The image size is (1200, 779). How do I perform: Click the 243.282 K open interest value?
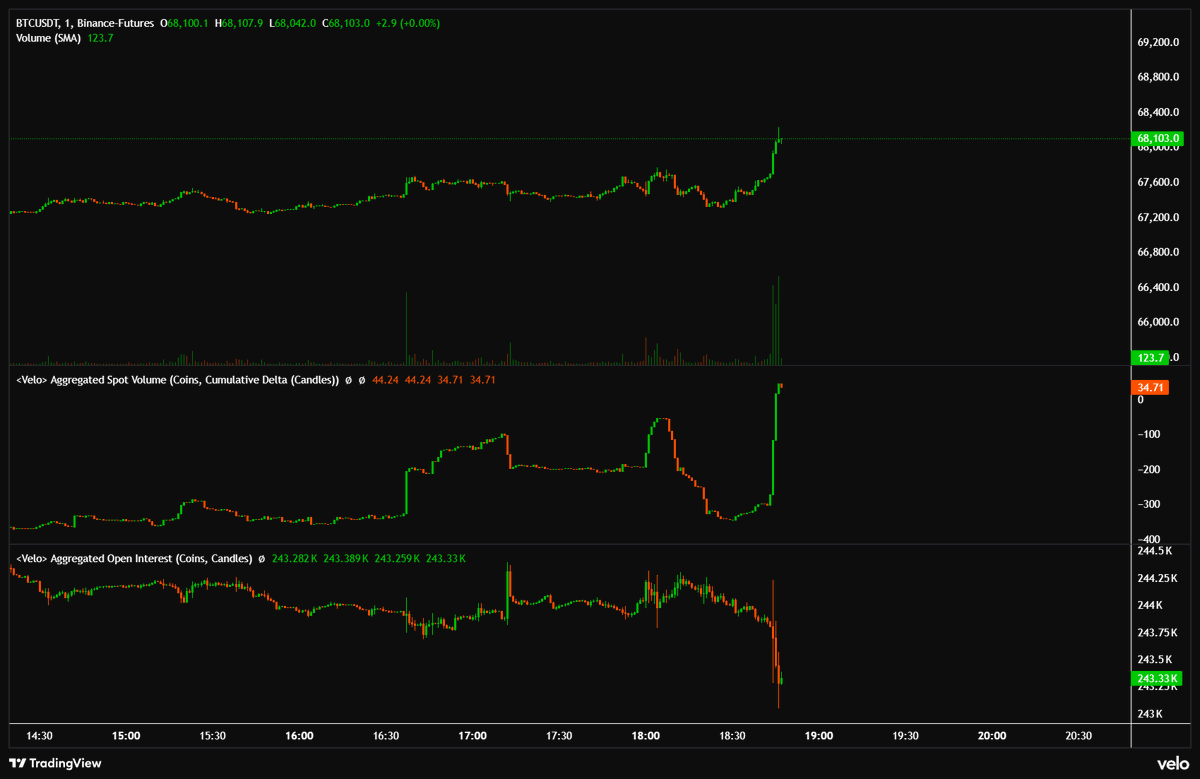pos(294,559)
